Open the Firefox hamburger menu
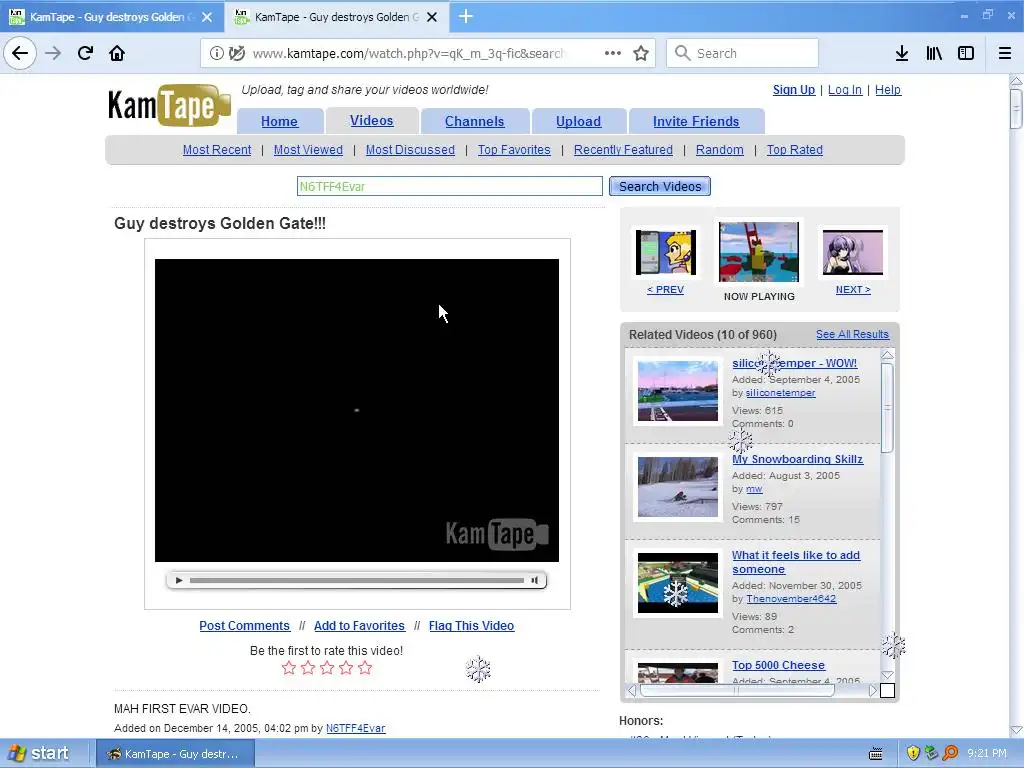Image resolution: width=1024 pixels, height=768 pixels. click(1005, 53)
